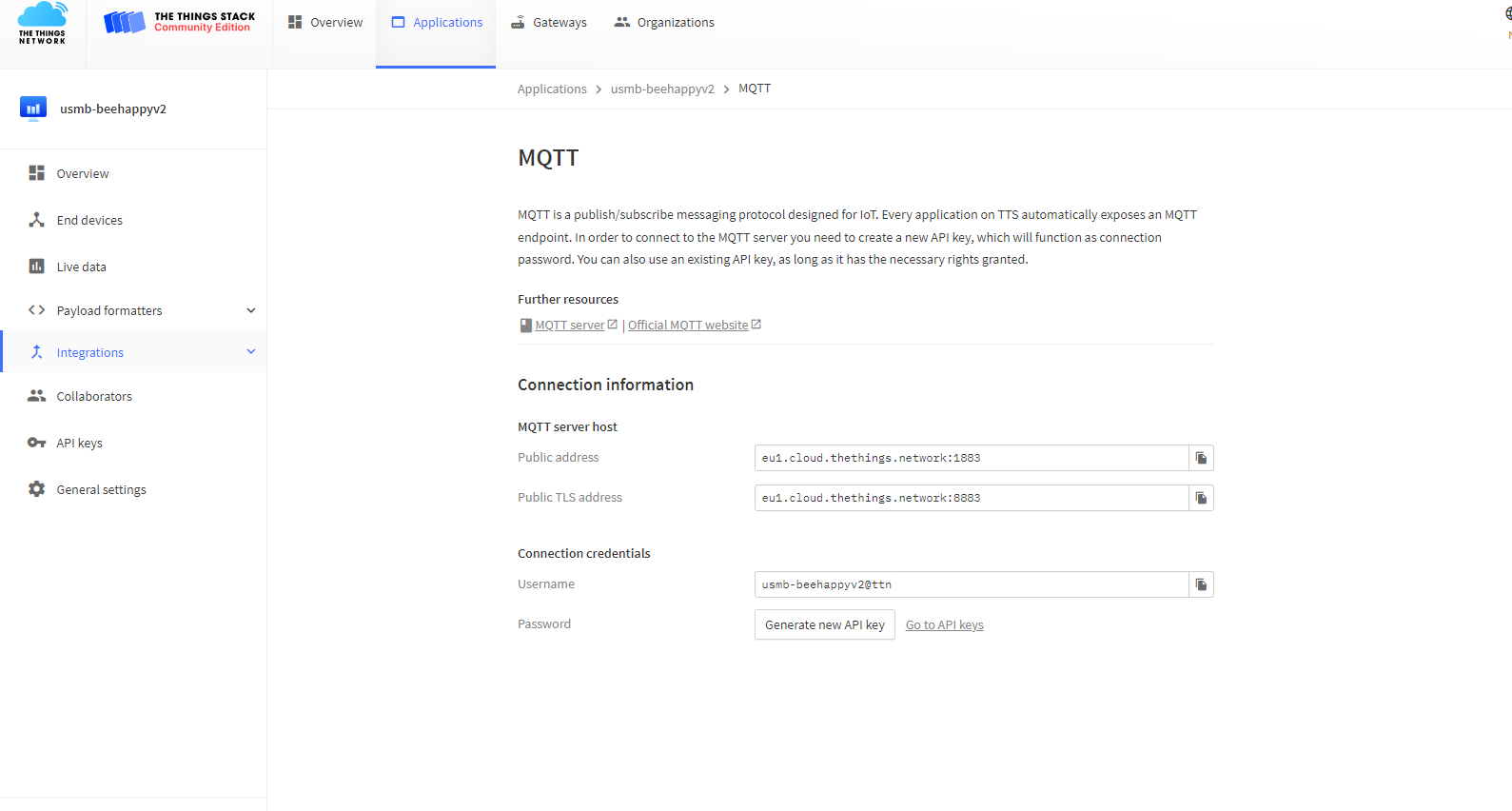This screenshot has width=1512, height=811.
Task: Click Generate new API key button
Action: (825, 624)
